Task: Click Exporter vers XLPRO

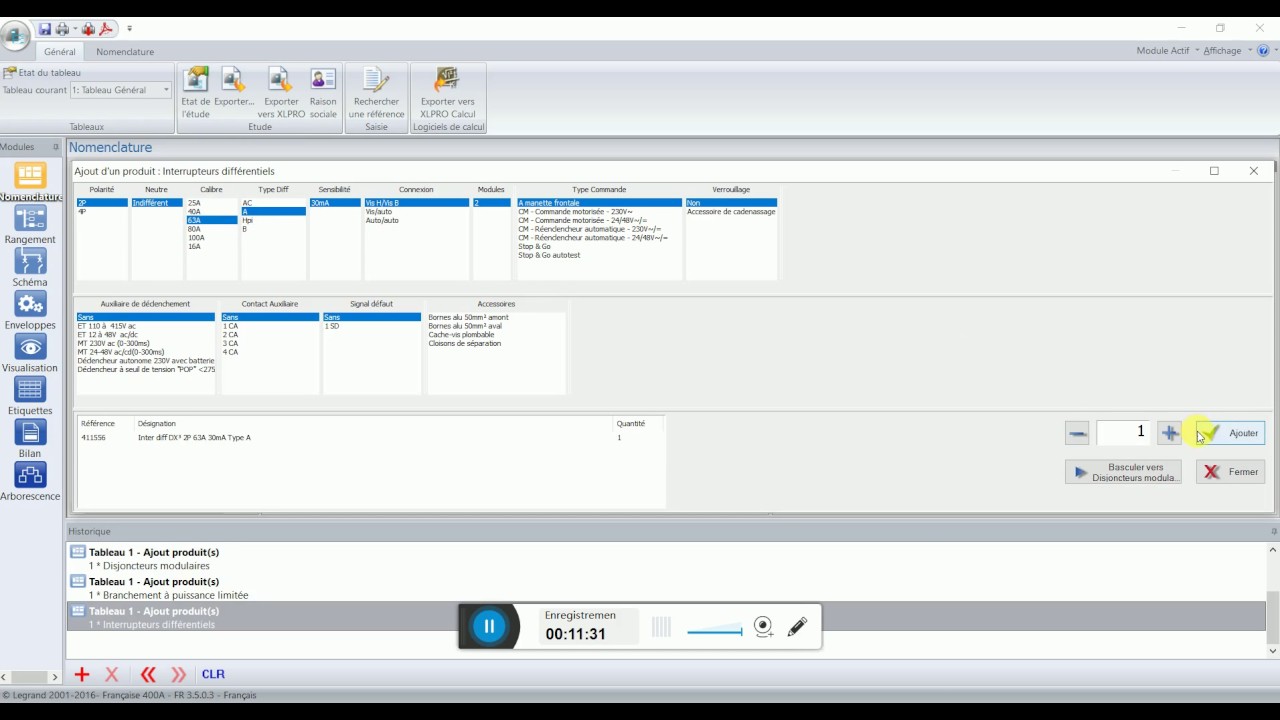Action: point(281,93)
